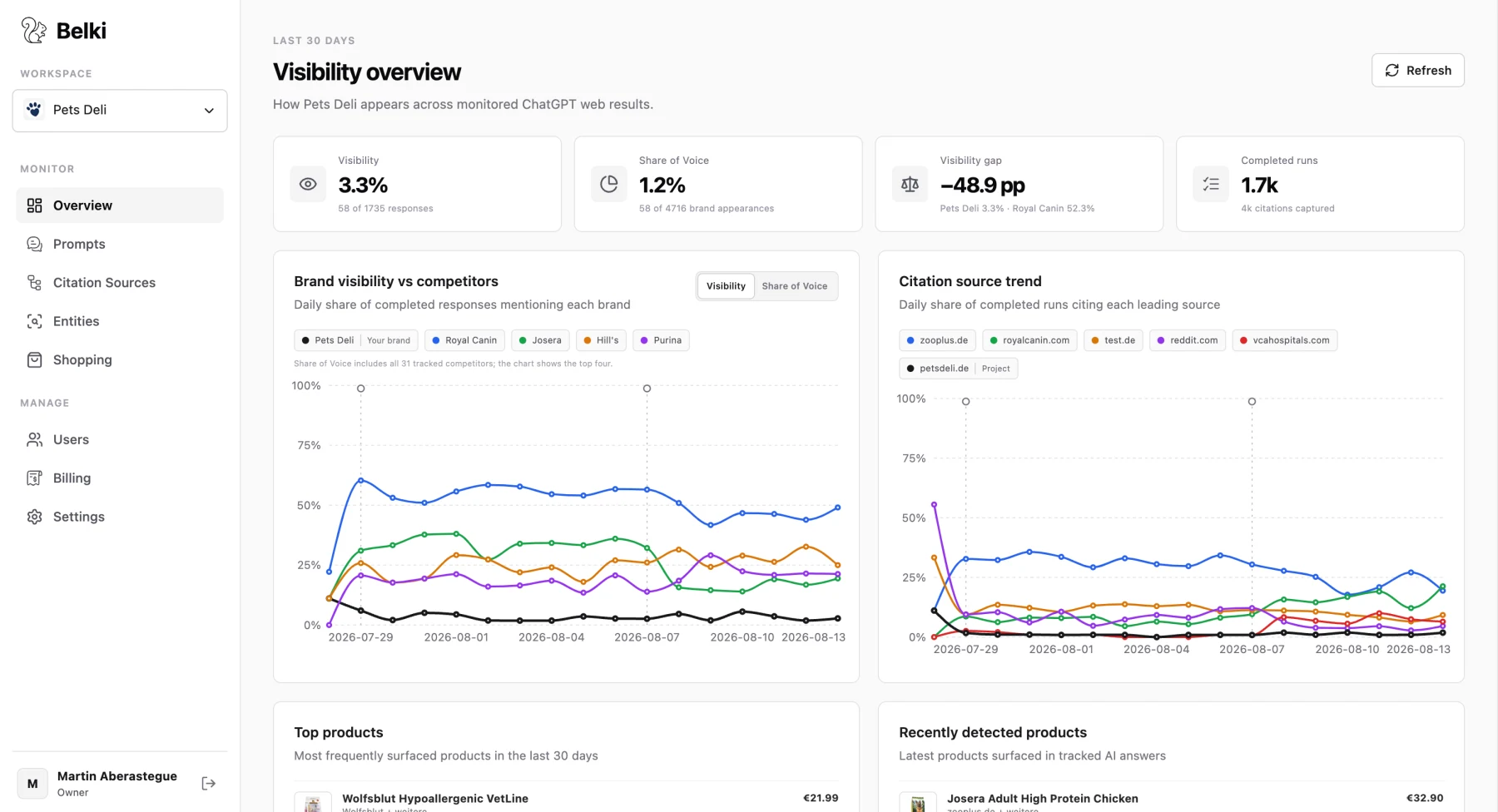Image resolution: width=1498 pixels, height=812 pixels.
Task: Switch chart to Visibility tab
Action: coord(726,286)
